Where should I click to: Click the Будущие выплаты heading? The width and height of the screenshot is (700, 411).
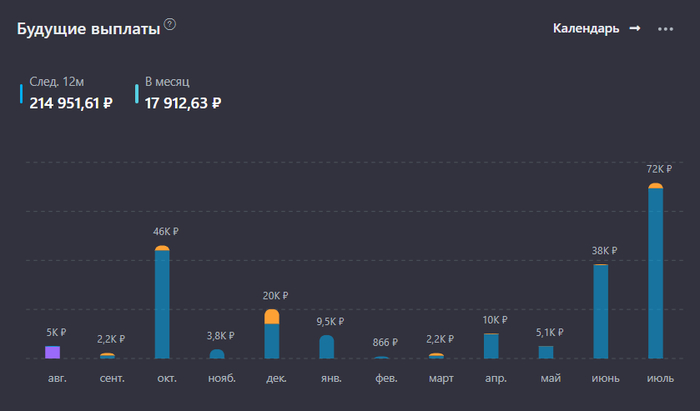tap(88, 29)
